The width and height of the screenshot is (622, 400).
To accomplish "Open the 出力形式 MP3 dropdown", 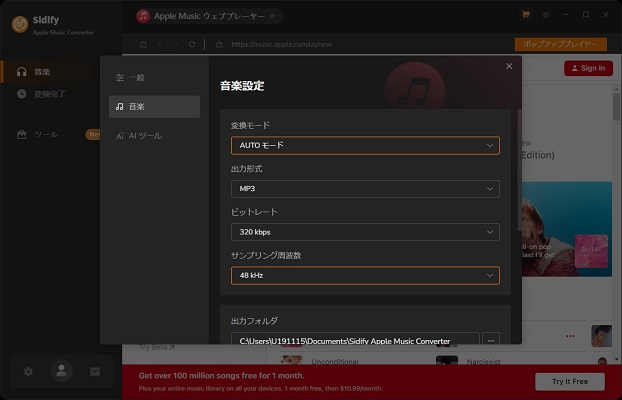I will 365,189.
